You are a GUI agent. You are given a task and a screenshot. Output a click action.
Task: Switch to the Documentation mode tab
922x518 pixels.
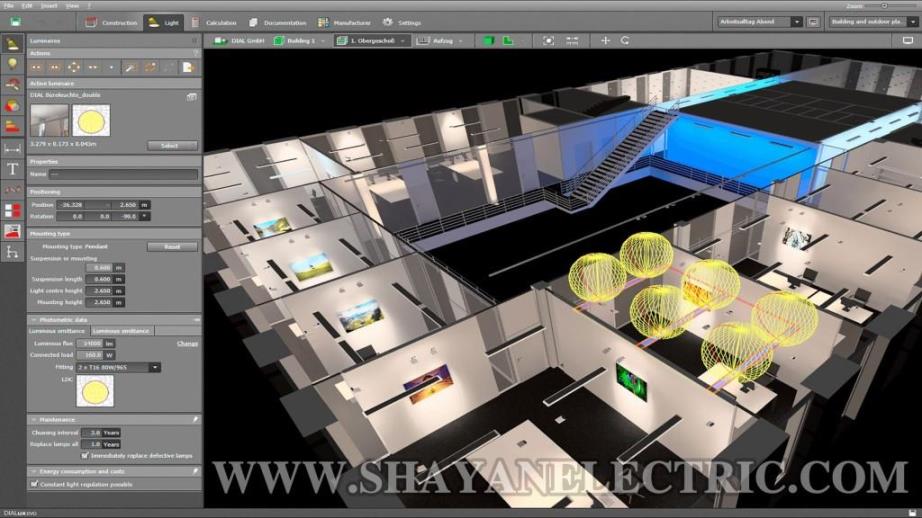278,22
